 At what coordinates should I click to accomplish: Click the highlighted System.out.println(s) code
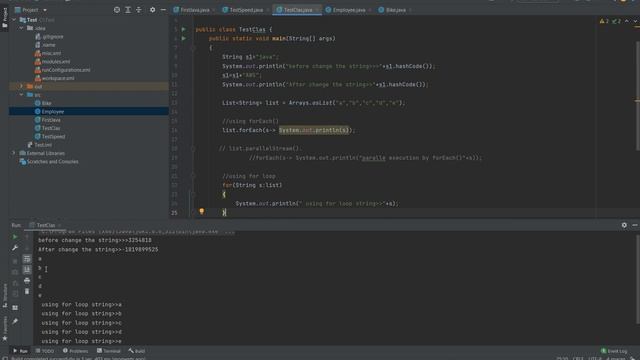[314, 130]
